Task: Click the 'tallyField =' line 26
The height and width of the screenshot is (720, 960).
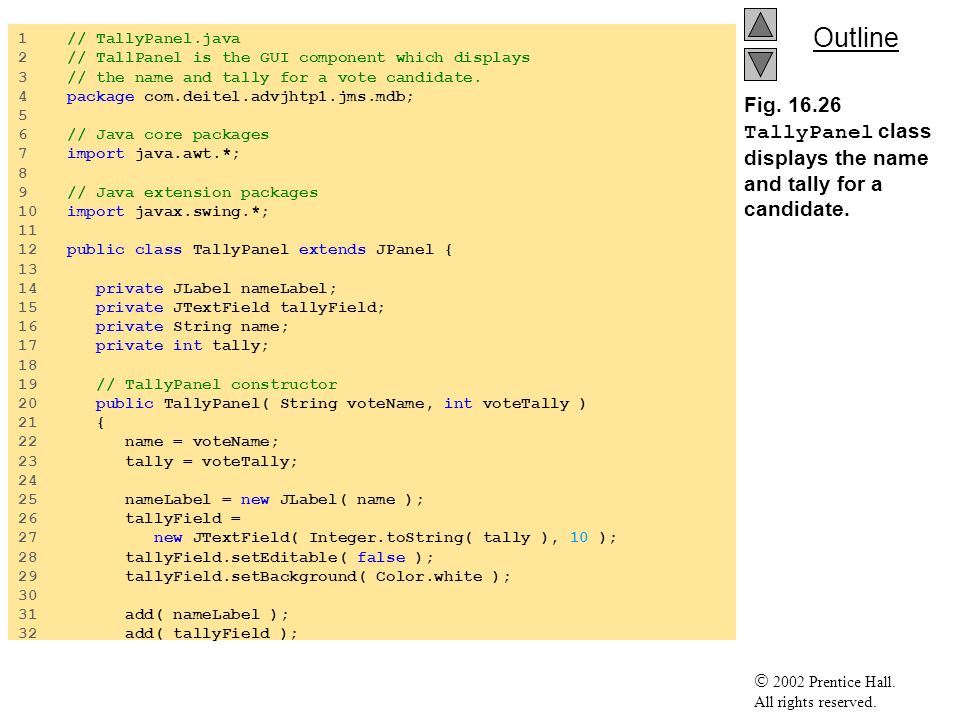Action: (182, 519)
